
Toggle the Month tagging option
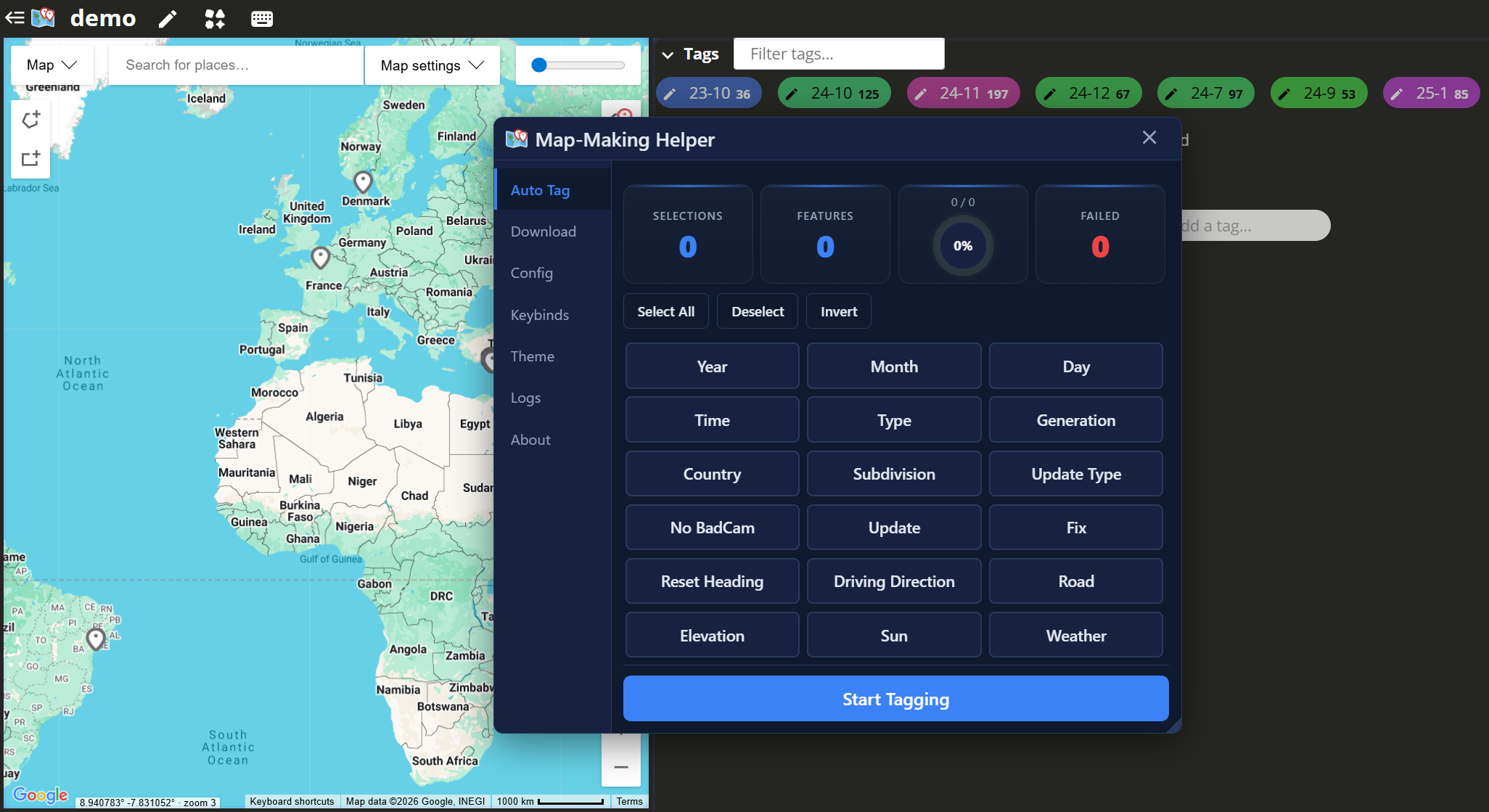894,366
